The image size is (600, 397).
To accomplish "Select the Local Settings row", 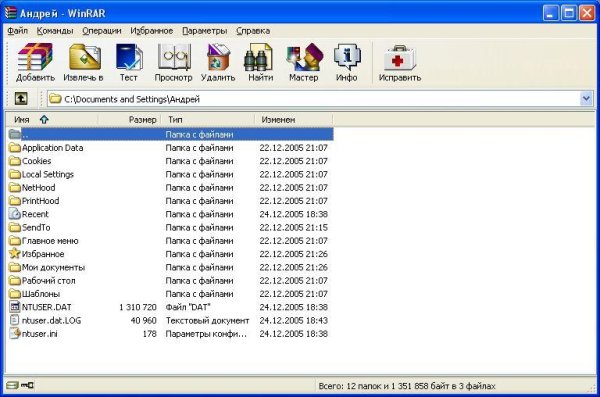I will pos(170,174).
